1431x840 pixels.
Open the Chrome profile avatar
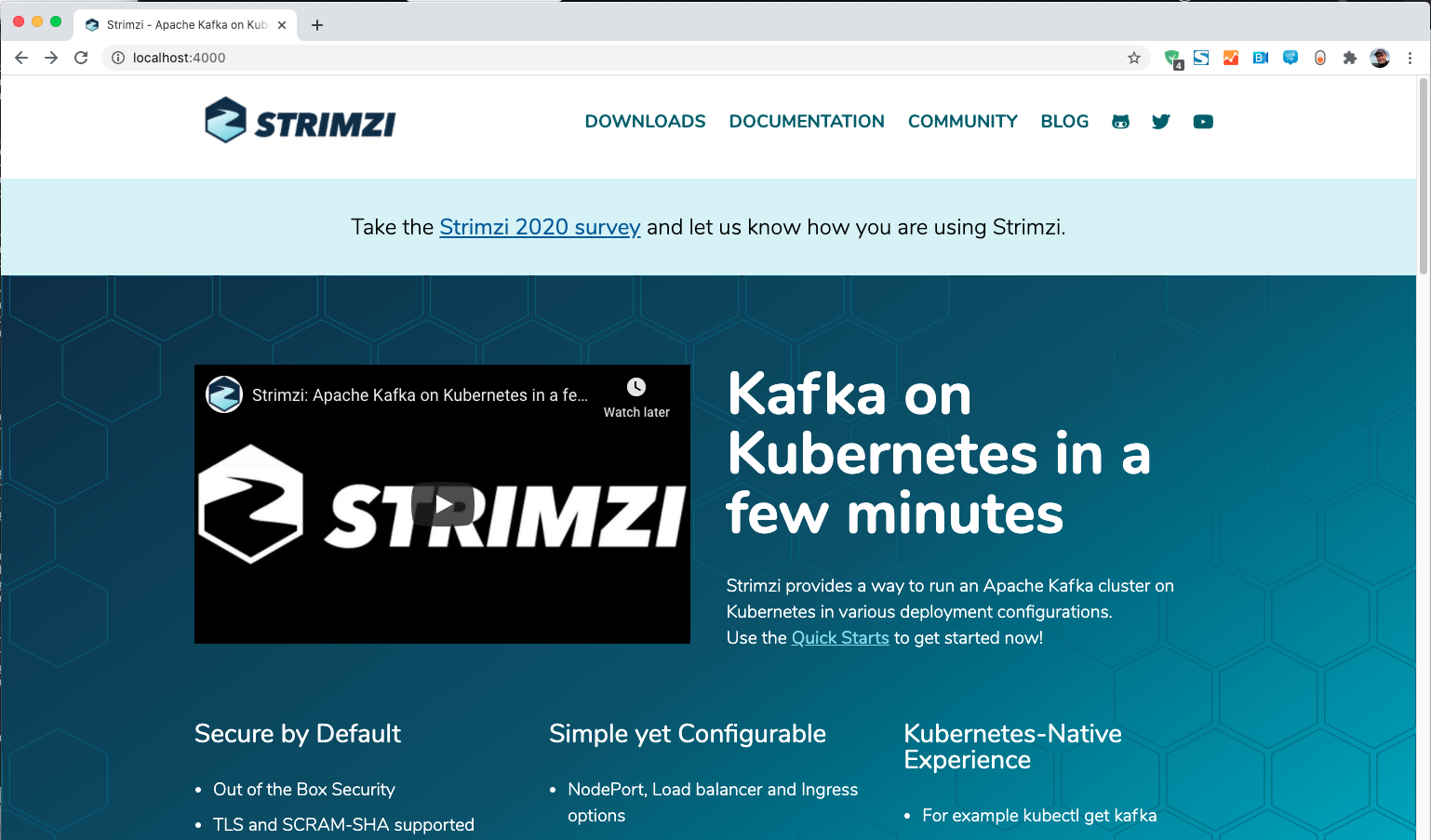tap(1380, 58)
